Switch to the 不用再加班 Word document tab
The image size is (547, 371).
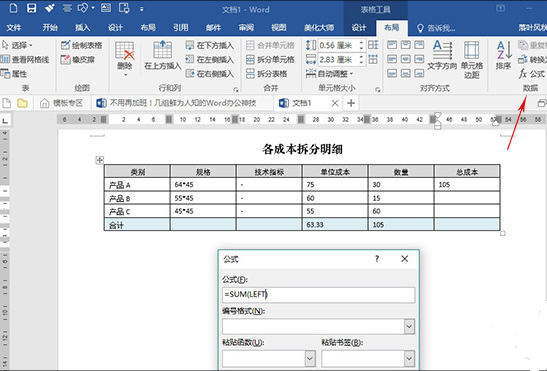coord(177,103)
